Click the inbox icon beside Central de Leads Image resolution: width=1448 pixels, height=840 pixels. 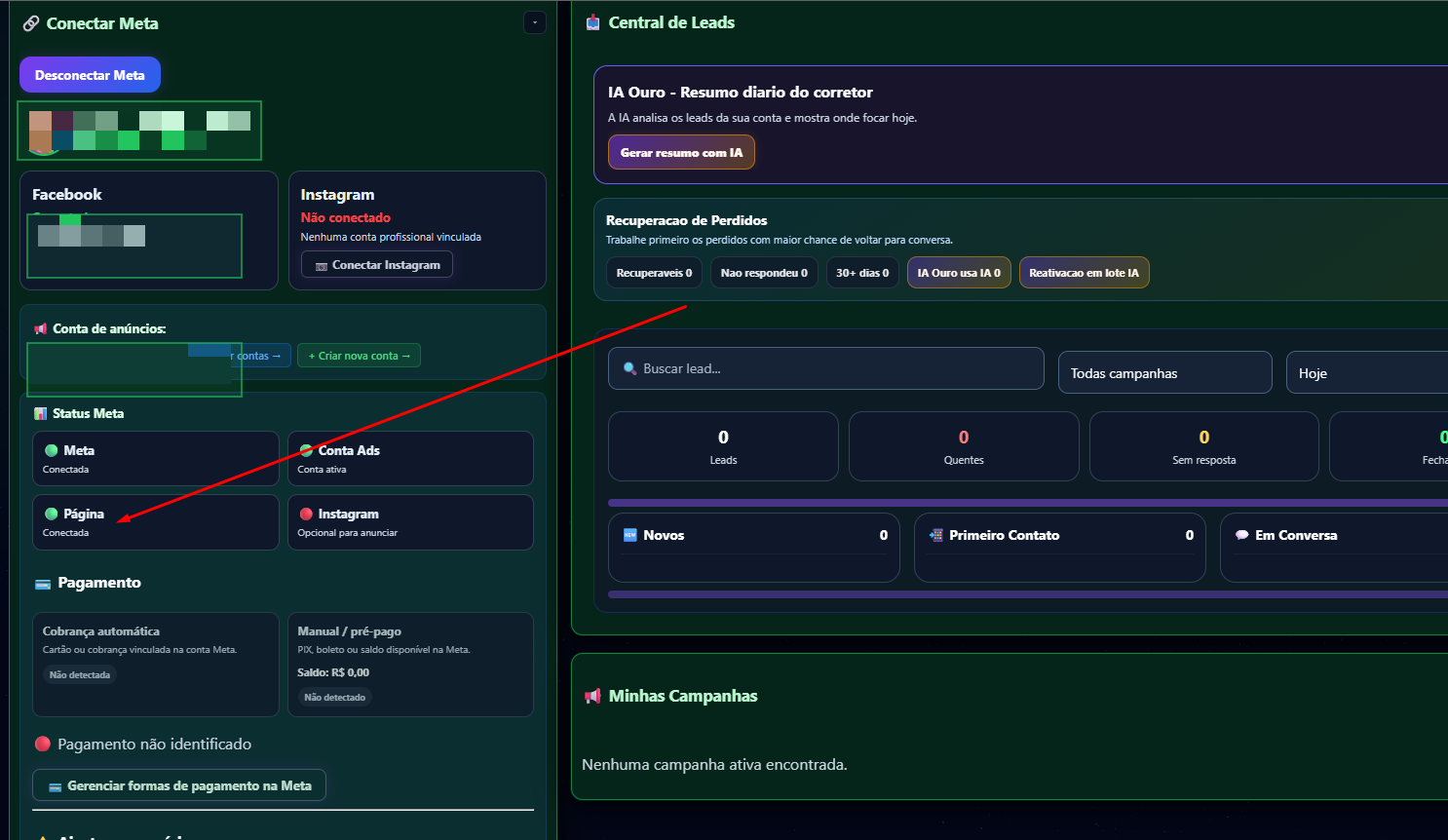(x=592, y=22)
